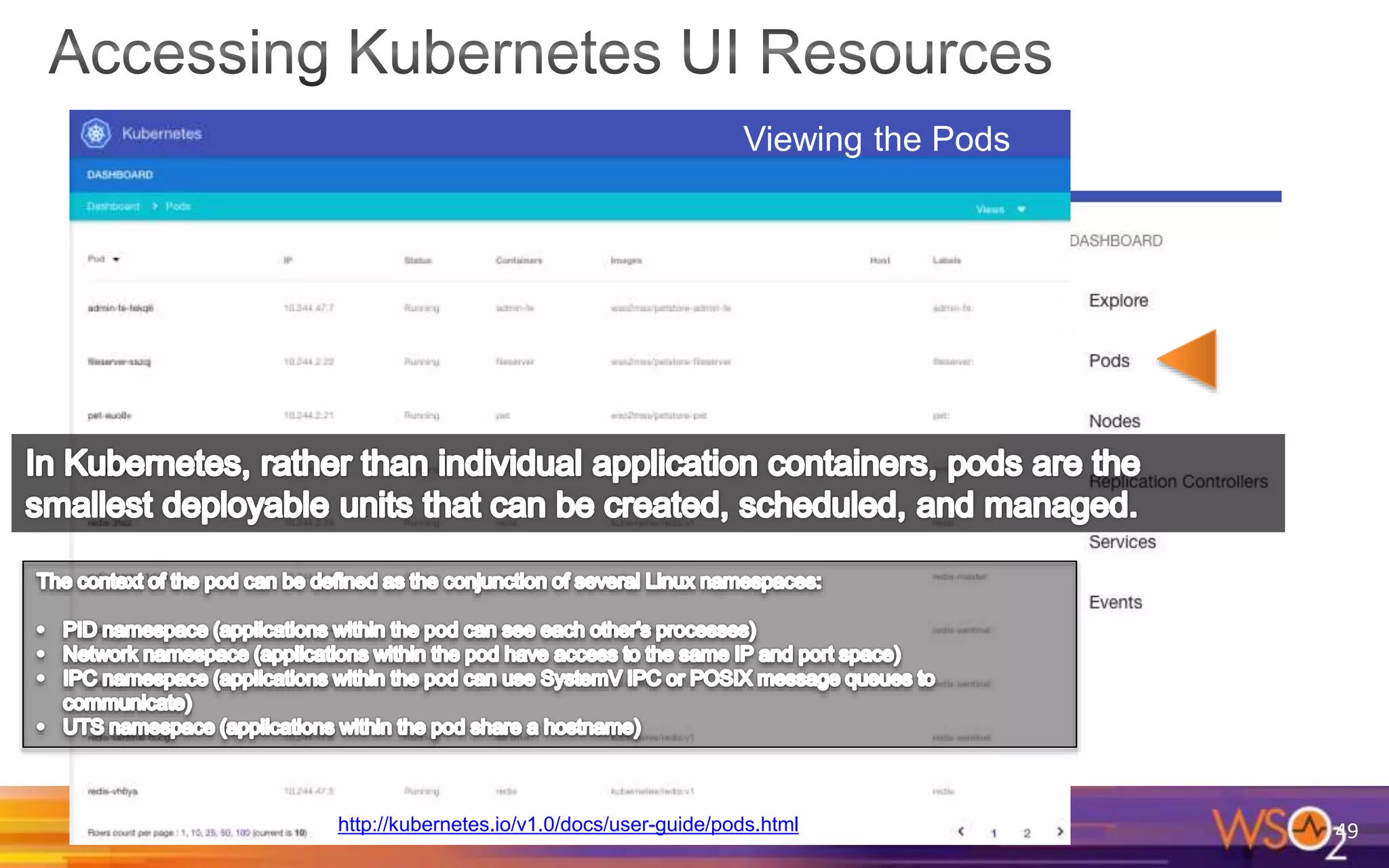Go to page 1 in pagination
Screen dimensions: 1389x868
click(994, 833)
